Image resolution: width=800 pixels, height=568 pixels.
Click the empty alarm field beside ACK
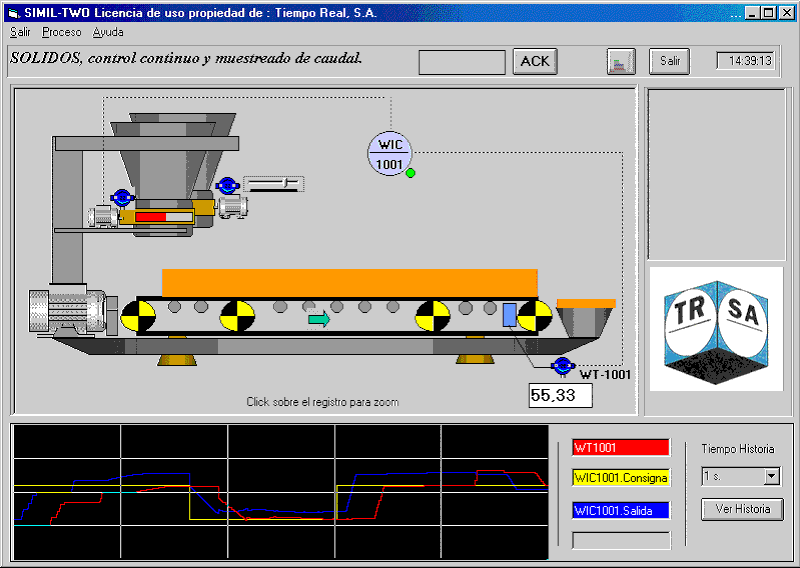462,62
